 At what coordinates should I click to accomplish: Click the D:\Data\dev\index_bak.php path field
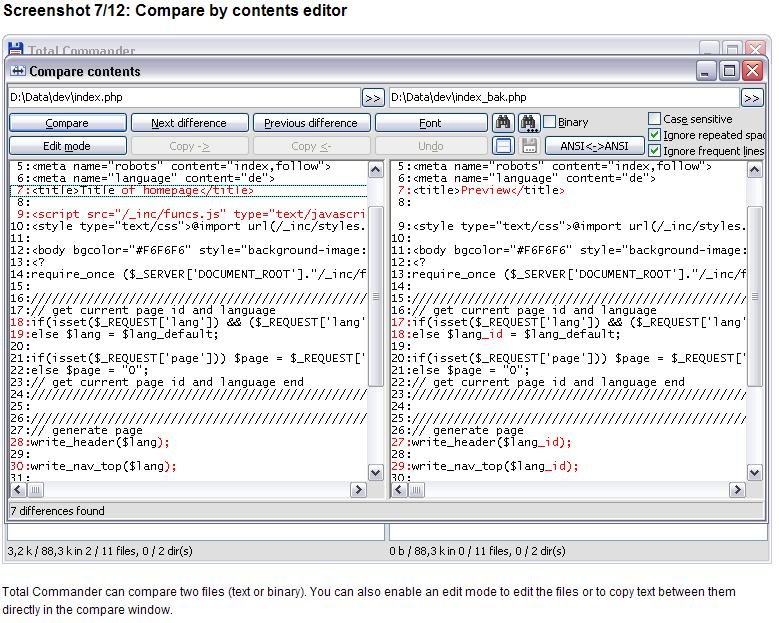(564, 97)
